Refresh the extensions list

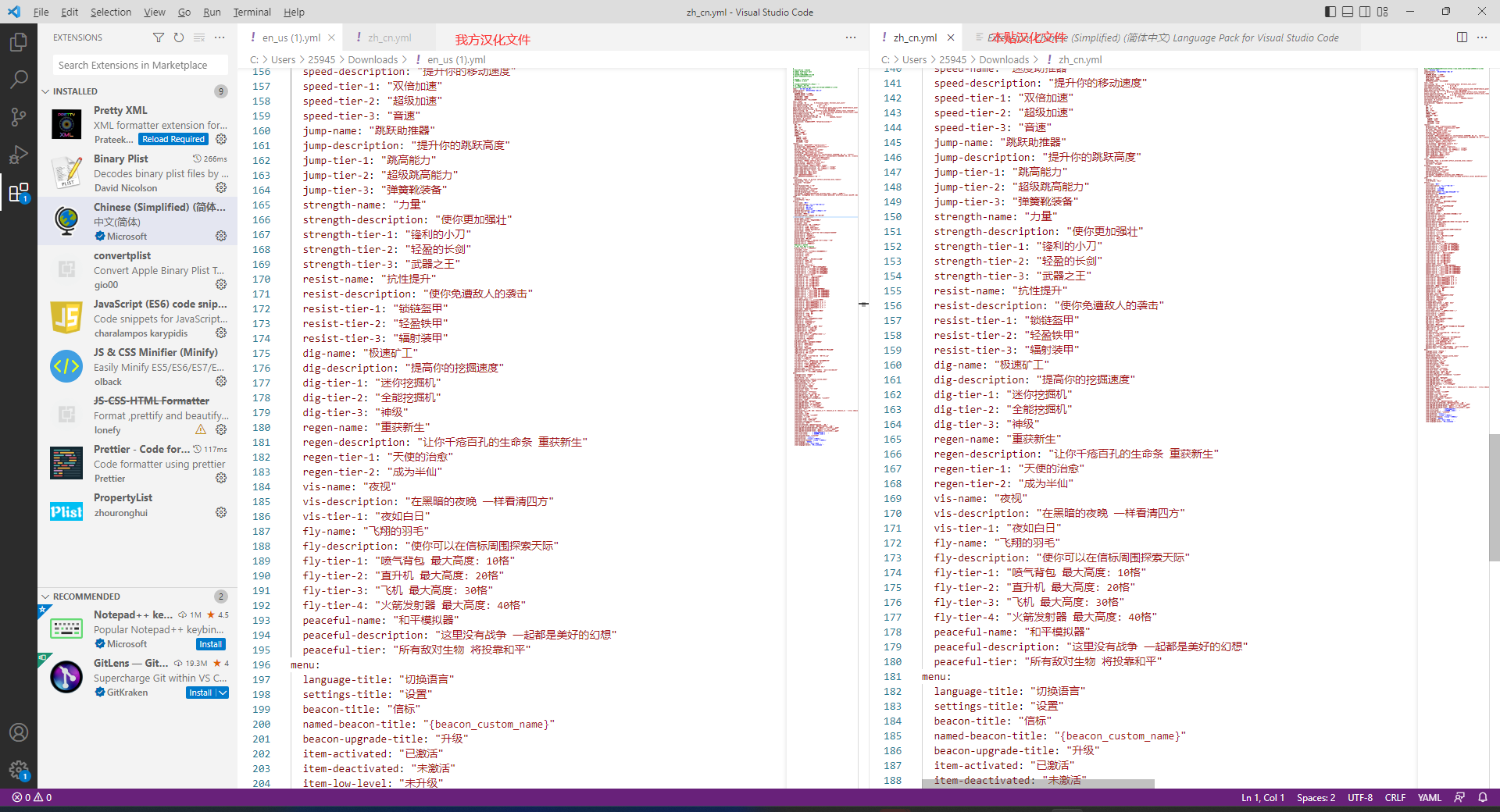coord(179,37)
